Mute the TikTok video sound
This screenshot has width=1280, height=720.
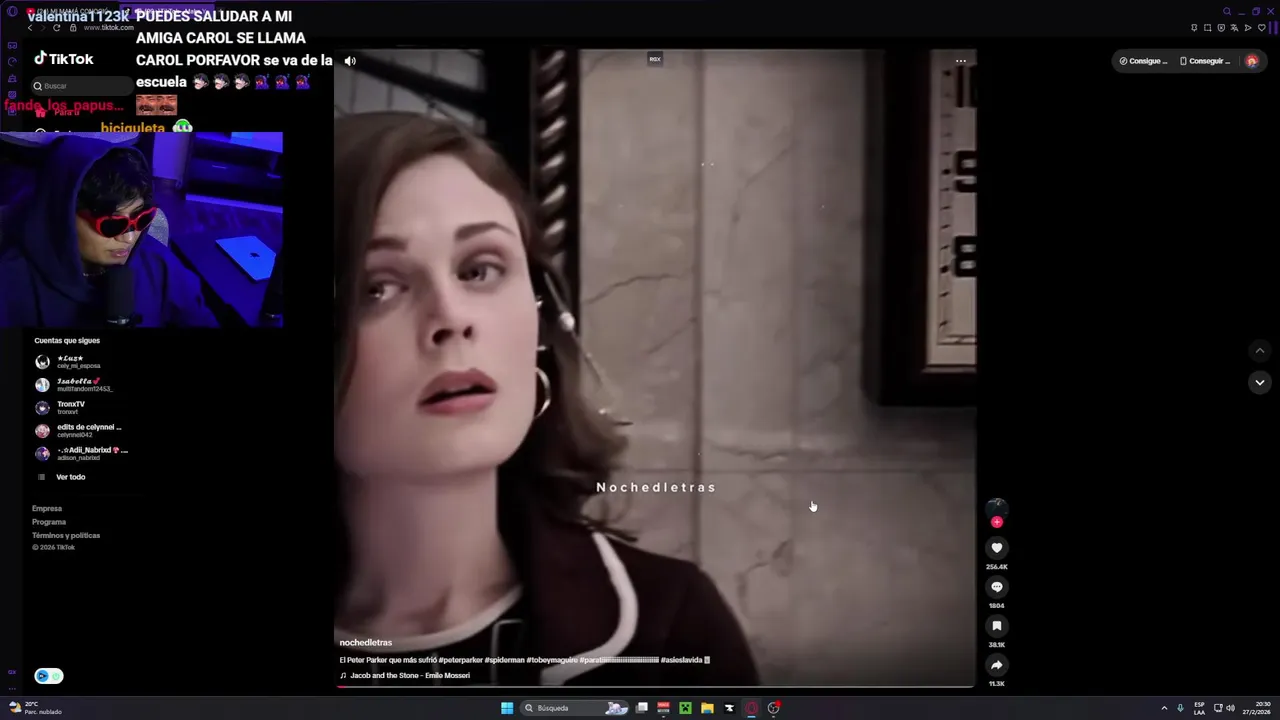point(350,61)
